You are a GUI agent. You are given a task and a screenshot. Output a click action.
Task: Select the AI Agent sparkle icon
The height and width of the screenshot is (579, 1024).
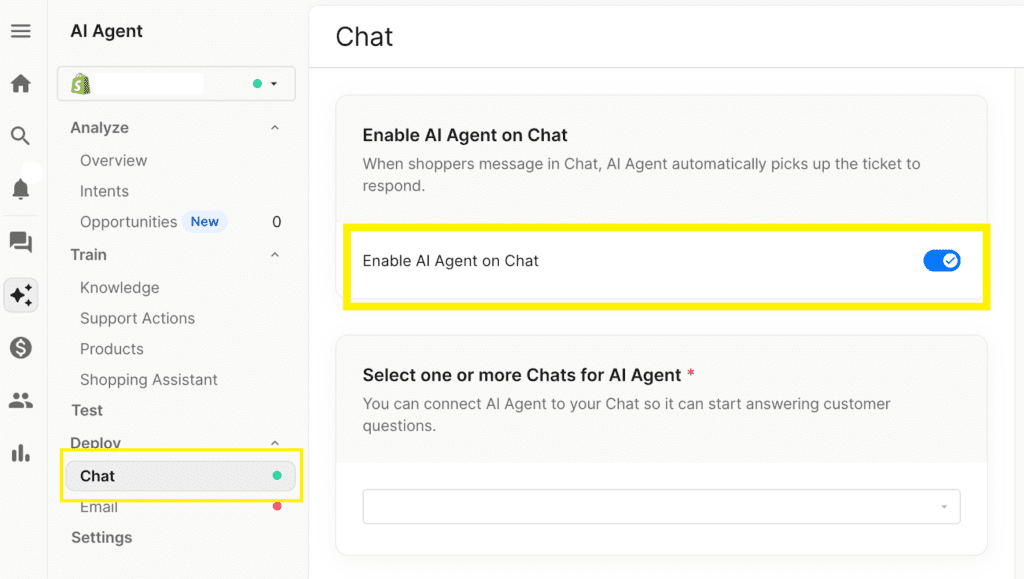coord(20,295)
